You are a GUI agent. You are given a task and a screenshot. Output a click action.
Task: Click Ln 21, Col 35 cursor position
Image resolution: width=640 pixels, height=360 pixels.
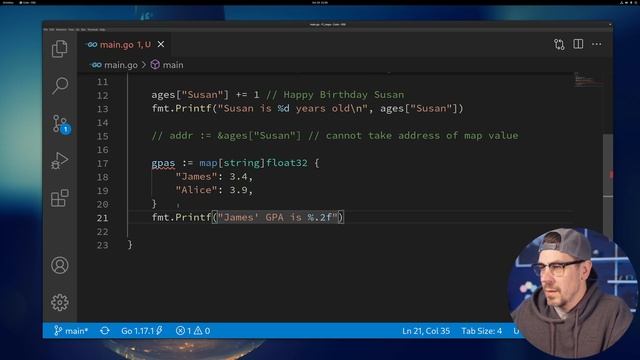[x=426, y=331]
